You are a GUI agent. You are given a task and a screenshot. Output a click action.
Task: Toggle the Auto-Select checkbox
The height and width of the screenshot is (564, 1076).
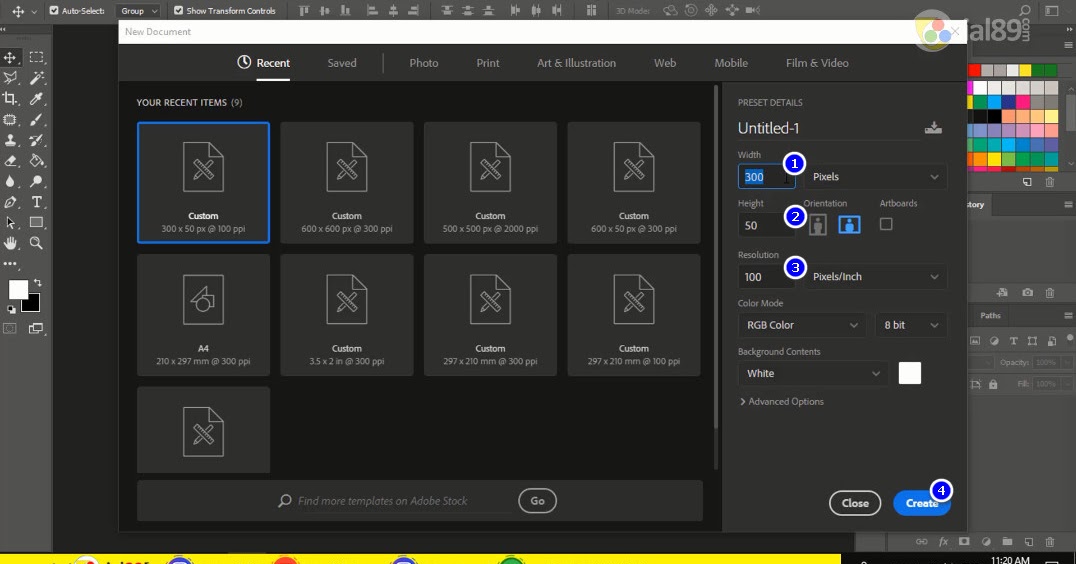click(x=54, y=10)
